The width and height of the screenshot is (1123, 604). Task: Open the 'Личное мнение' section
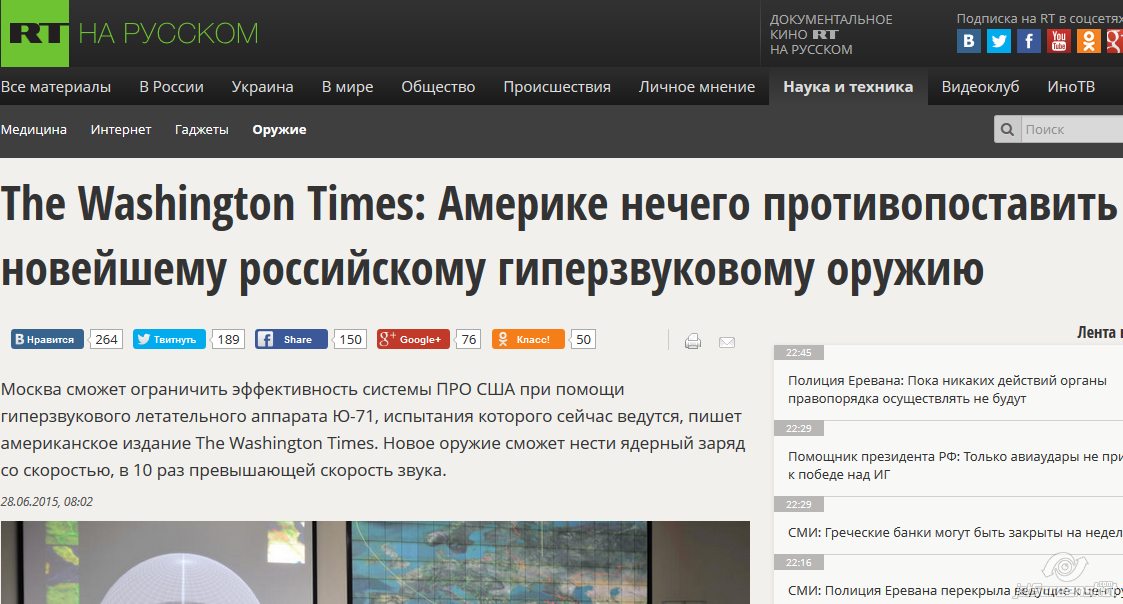(x=697, y=87)
